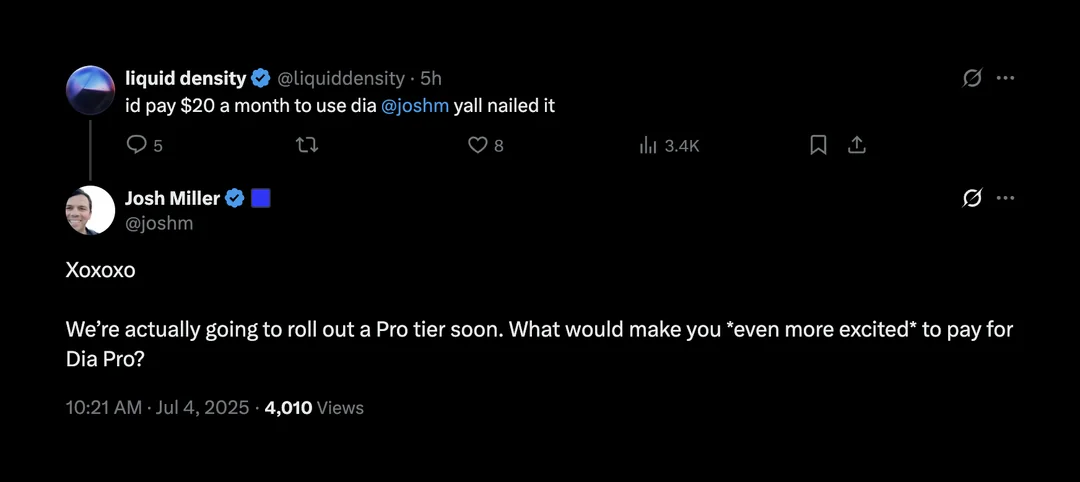Click the @joshm mention in tweet text

click(x=415, y=107)
